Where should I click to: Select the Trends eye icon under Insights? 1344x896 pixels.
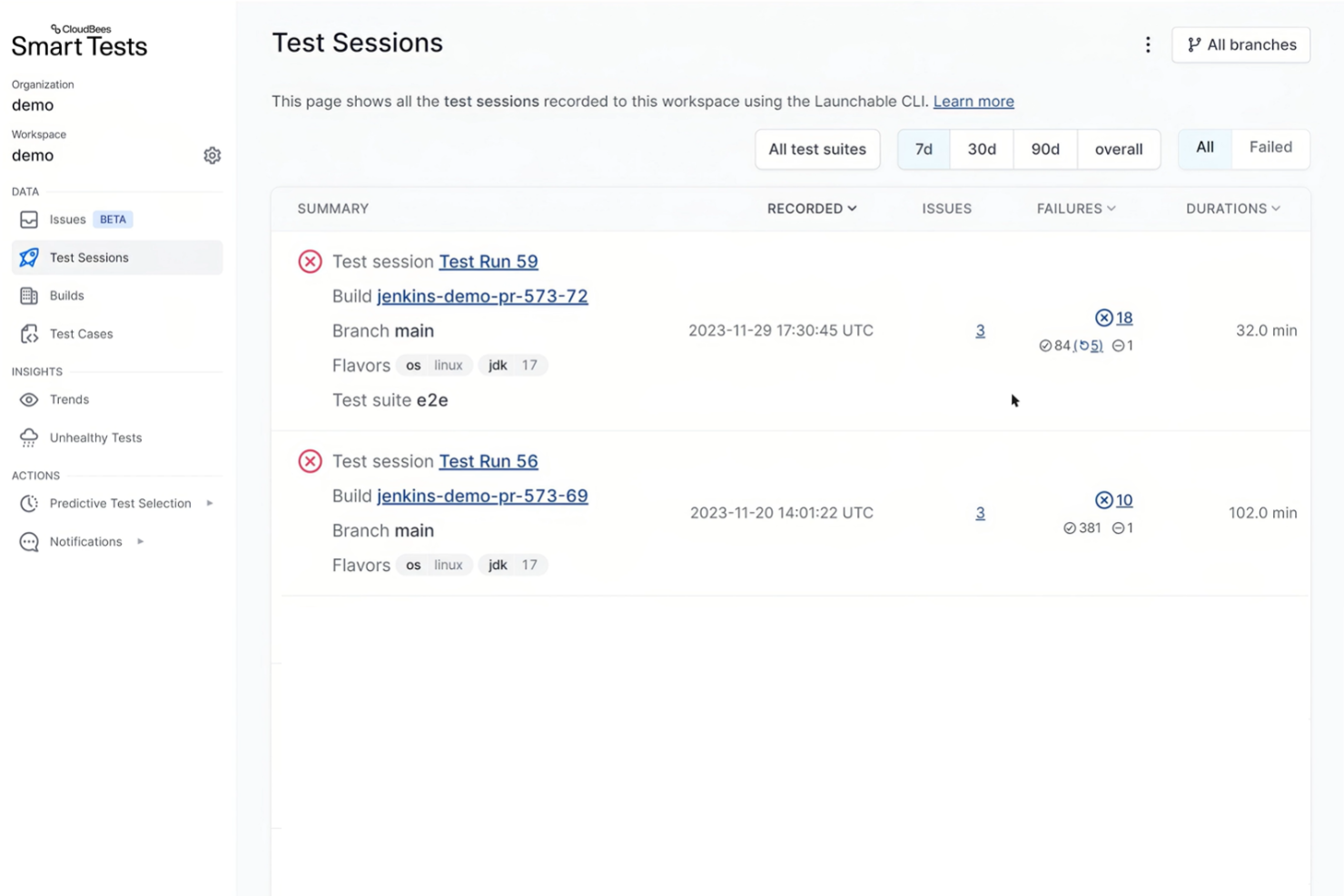28,399
